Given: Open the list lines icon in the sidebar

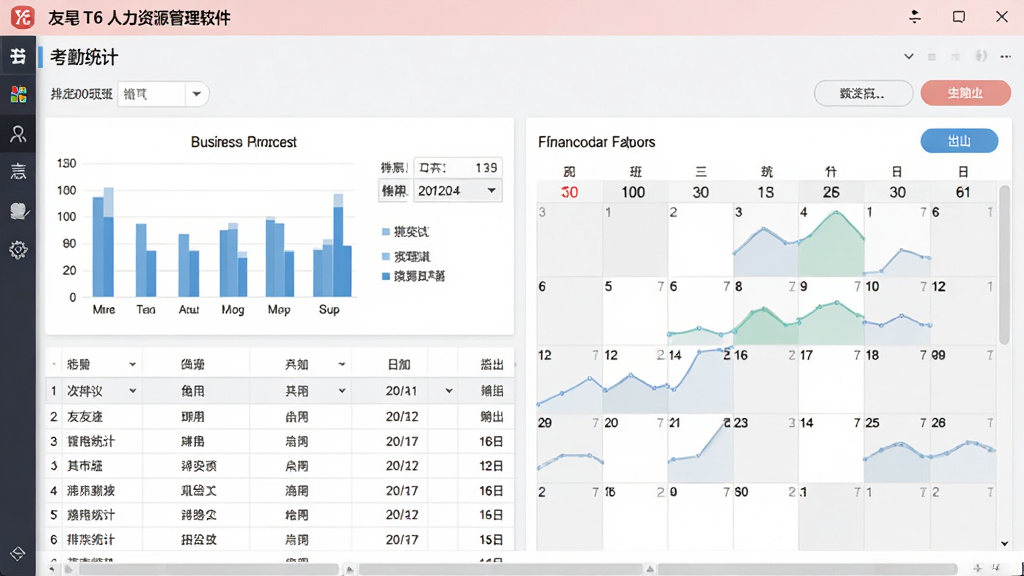Looking at the screenshot, I should (18, 171).
